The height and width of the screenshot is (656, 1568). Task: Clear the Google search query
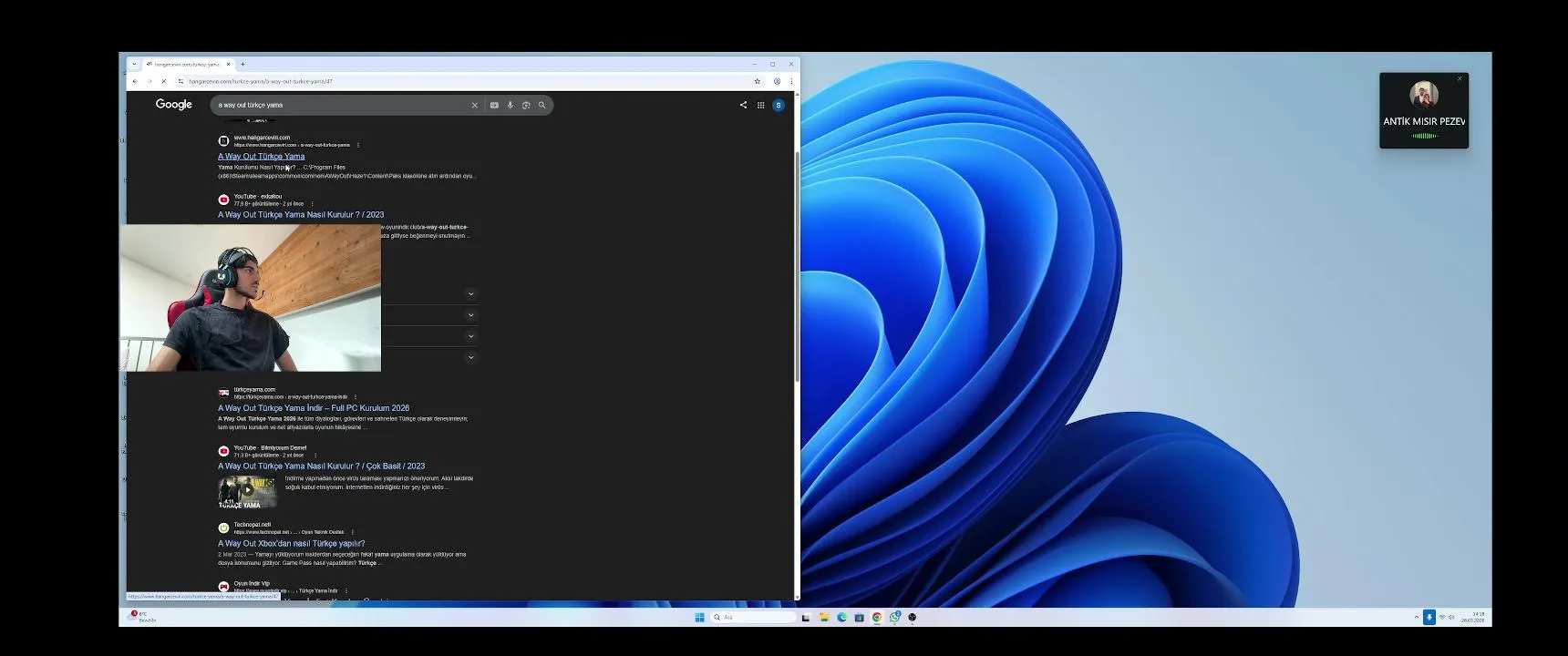coord(474,105)
